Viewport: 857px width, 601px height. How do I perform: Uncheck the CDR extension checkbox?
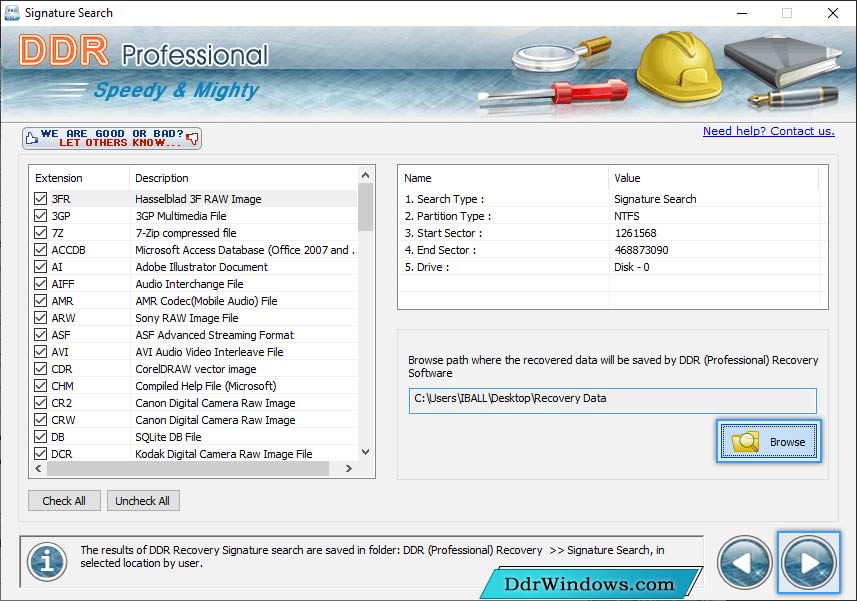point(40,369)
